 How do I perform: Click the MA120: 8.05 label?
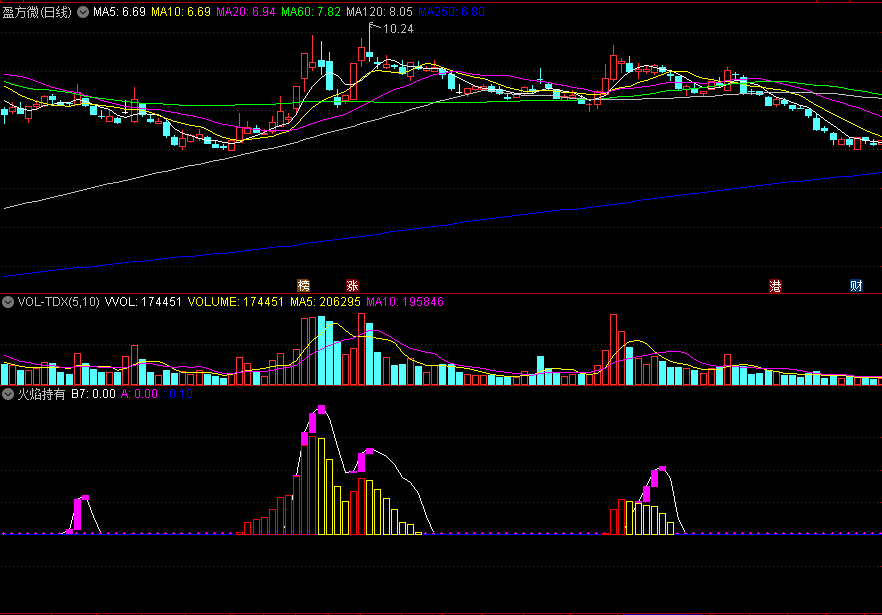pos(379,12)
